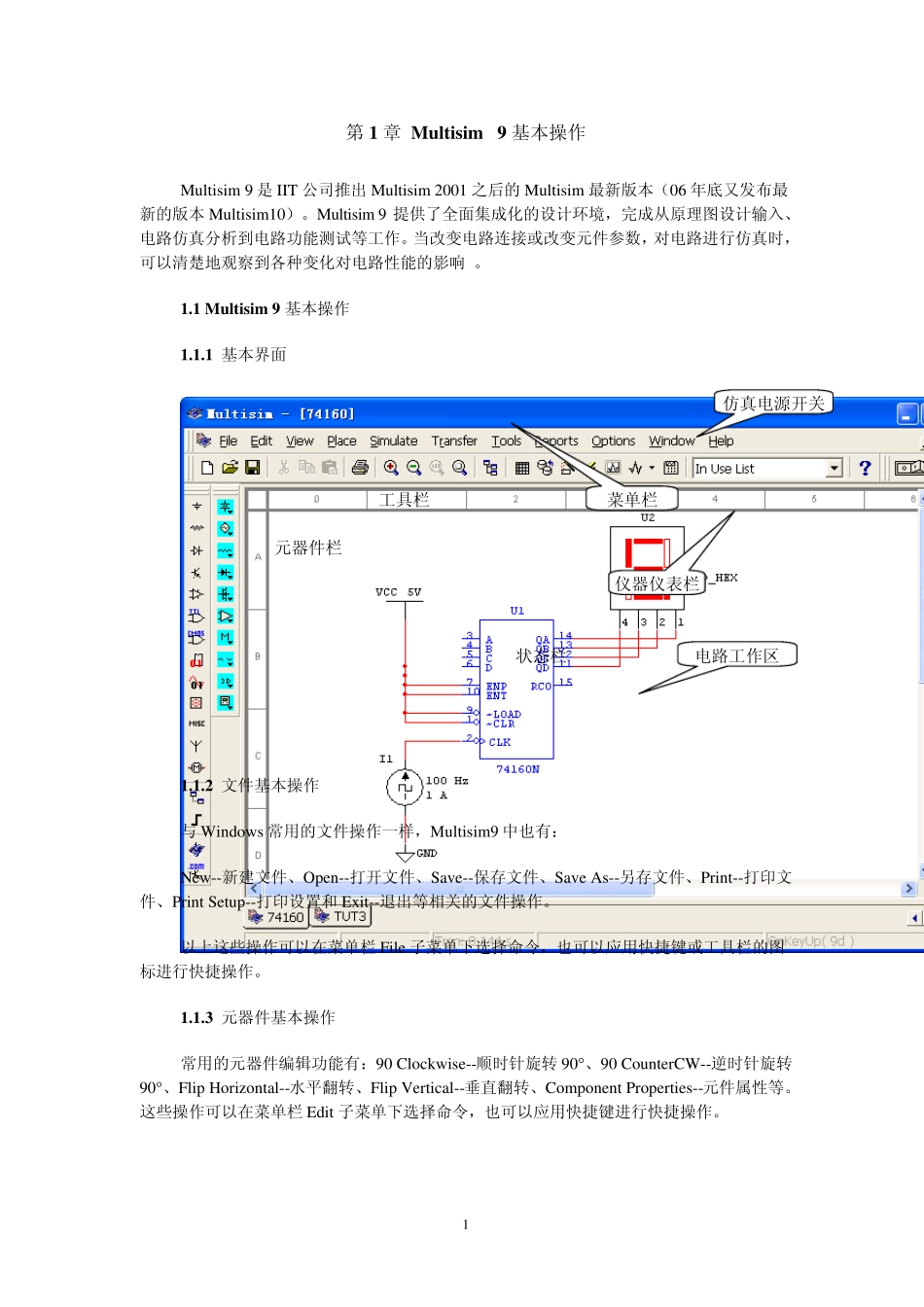This screenshot has height=1307, width=924.
Task: Open the Indicator seven-segment component group
Action: point(196,702)
